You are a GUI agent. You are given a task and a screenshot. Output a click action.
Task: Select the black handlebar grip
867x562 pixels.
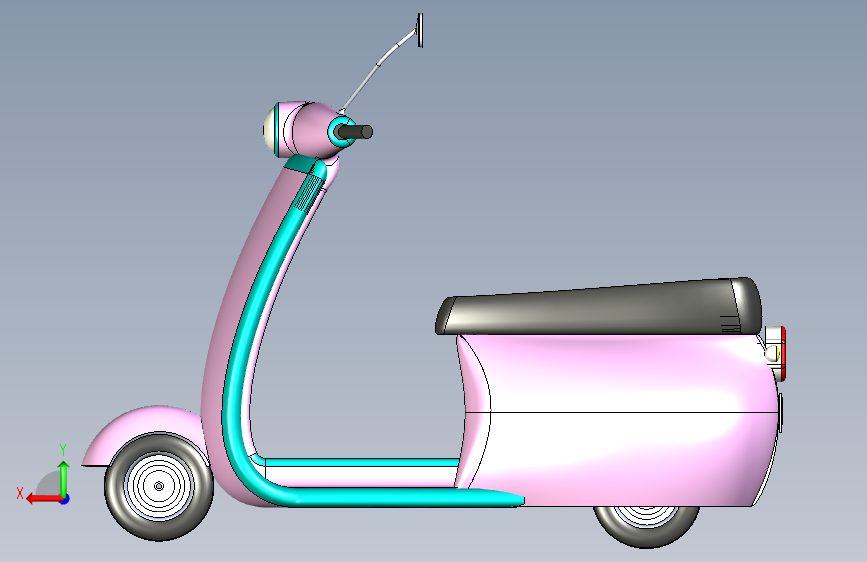[357, 132]
